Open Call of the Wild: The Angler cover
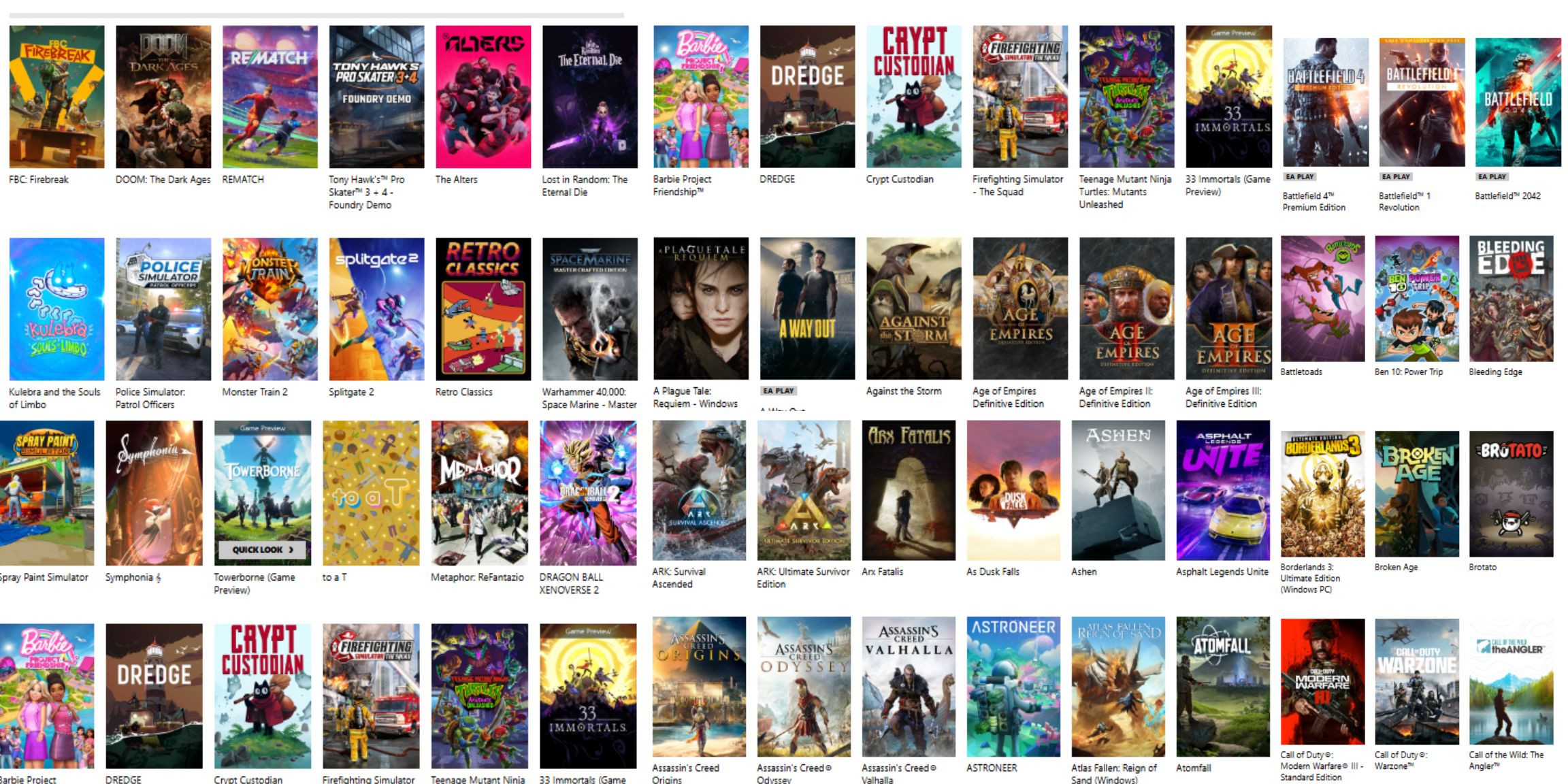Screen dimensions: 1568x784 click(1512, 682)
